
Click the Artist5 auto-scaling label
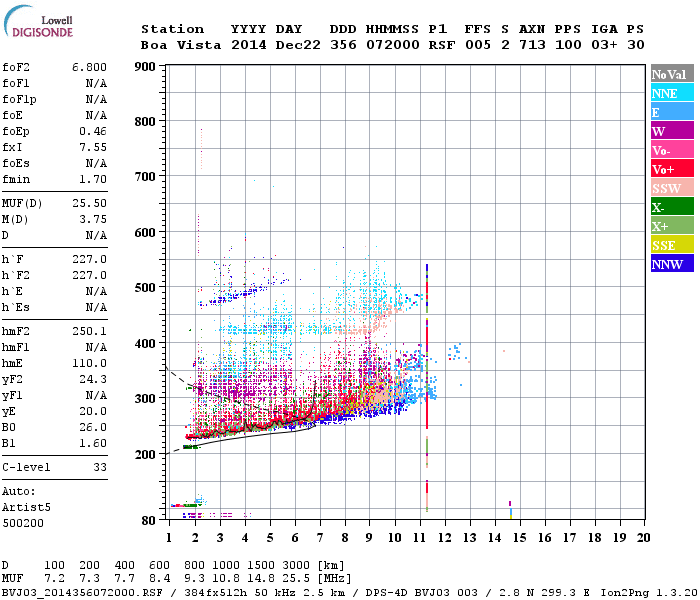click(26, 508)
